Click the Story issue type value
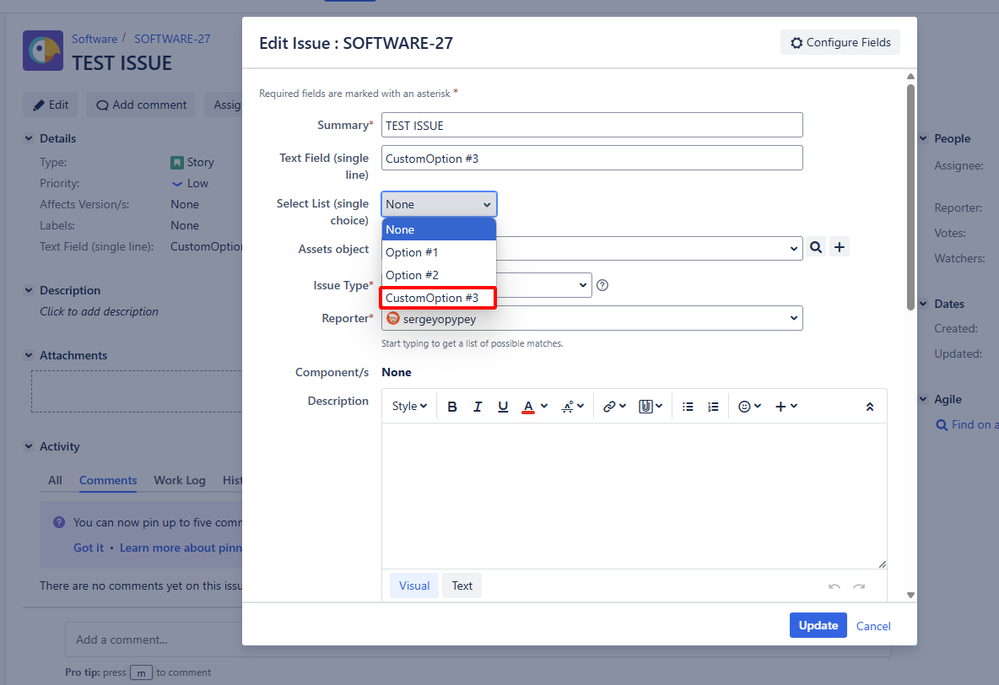This screenshot has width=999, height=685. (x=192, y=162)
